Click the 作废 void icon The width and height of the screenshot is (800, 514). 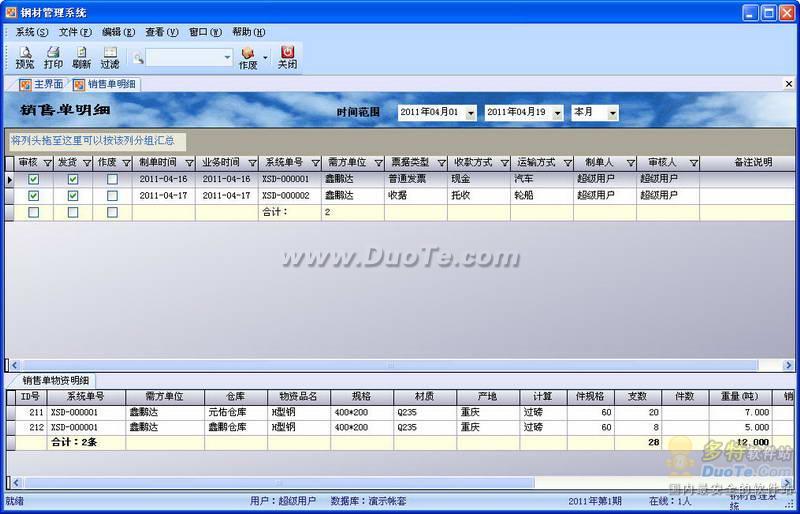click(x=248, y=58)
